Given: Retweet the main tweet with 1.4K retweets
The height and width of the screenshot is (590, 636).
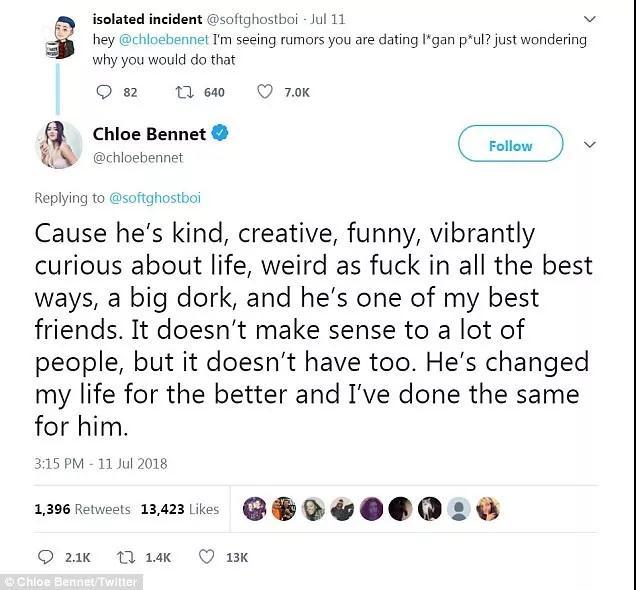Looking at the screenshot, I should pos(125,557).
